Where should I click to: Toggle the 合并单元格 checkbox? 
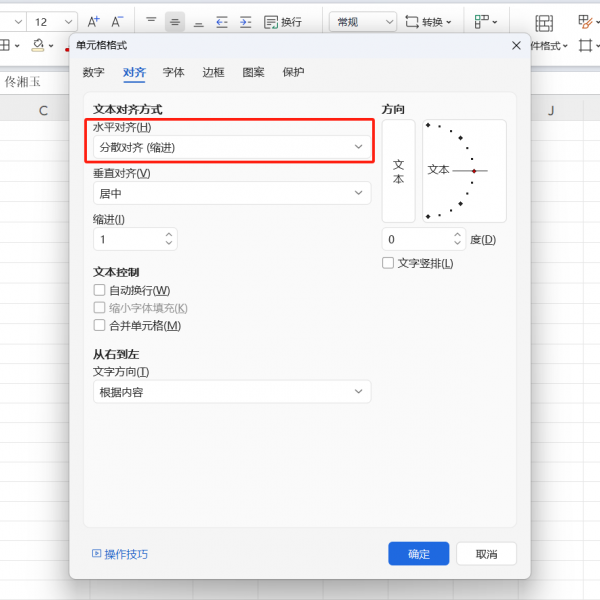tap(99, 326)
